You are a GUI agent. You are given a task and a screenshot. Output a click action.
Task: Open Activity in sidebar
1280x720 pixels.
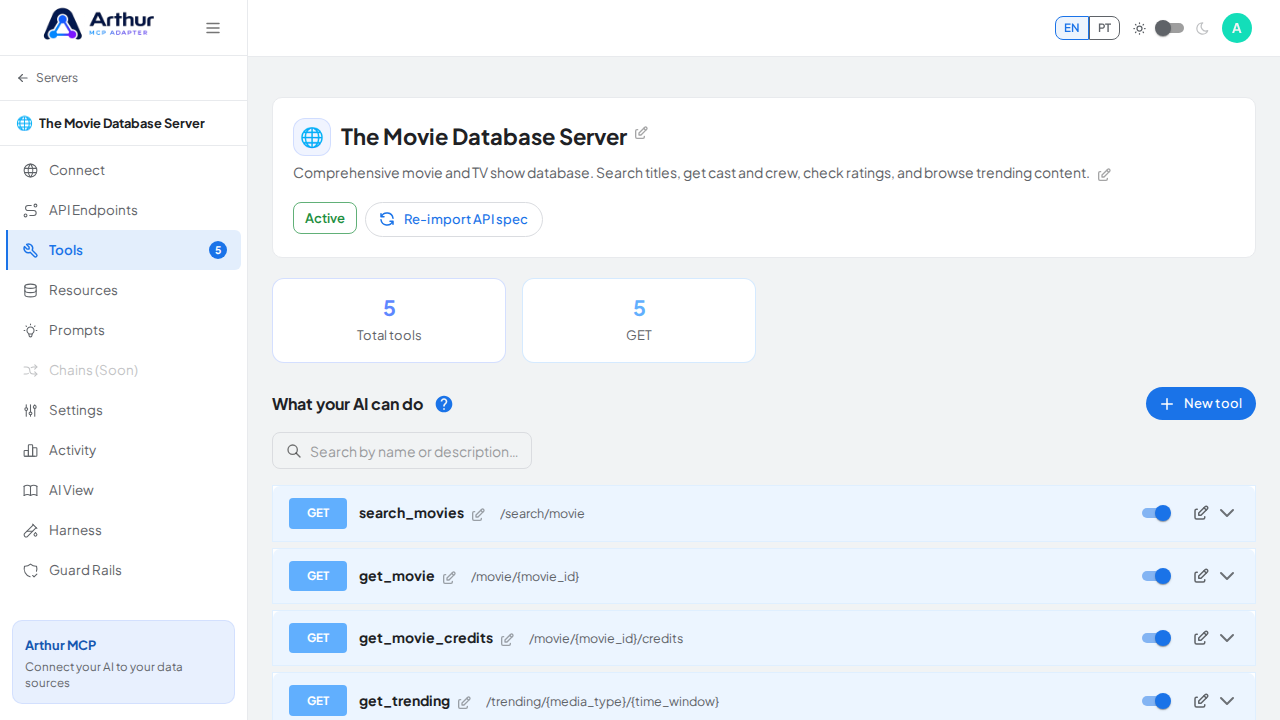coord(123,450)
